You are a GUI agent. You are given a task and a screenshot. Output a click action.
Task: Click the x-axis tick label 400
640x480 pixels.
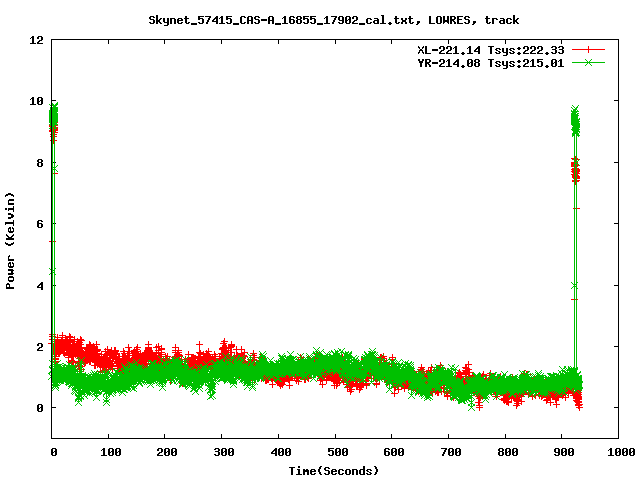click(281, 452)
